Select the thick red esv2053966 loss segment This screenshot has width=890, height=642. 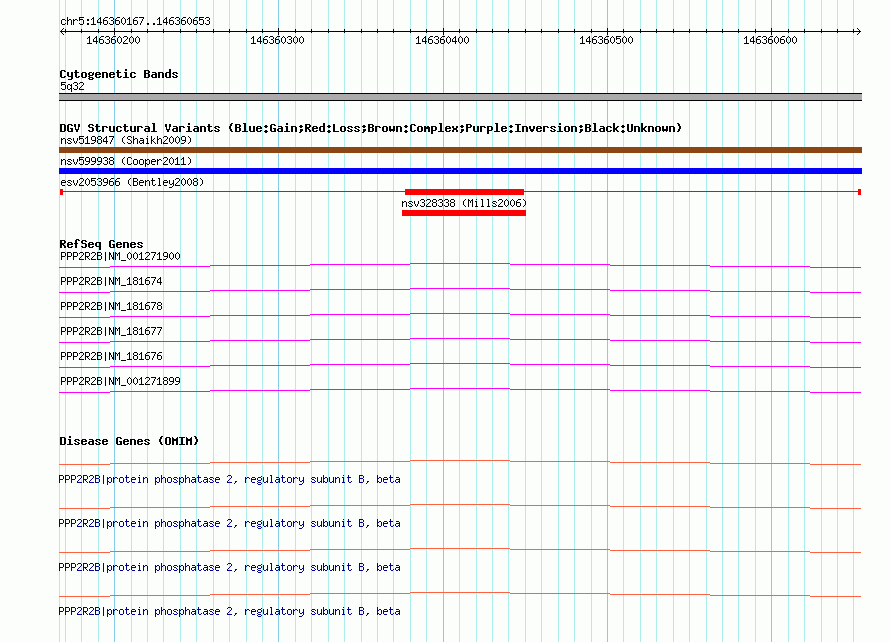point(464,192)
